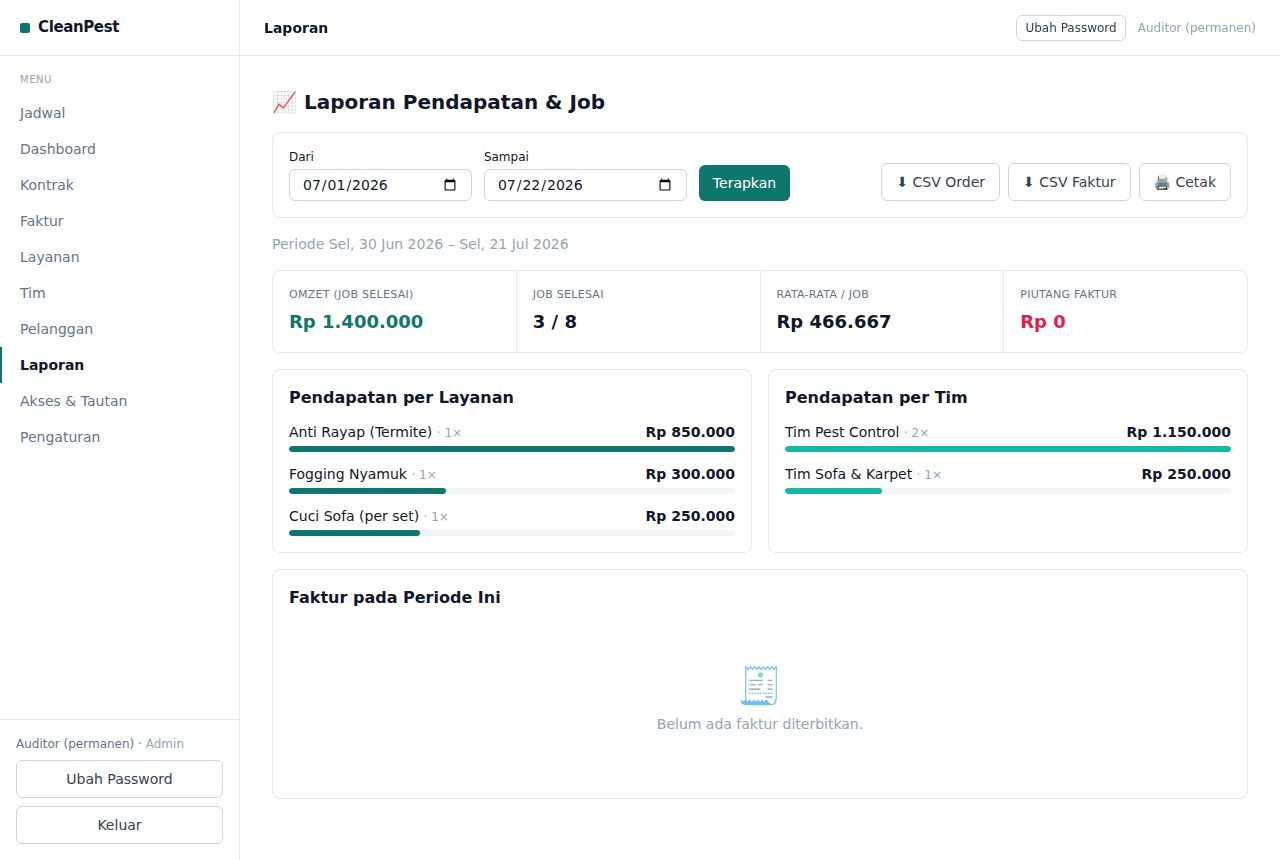Click the Rp 300.000 amount

690,474
